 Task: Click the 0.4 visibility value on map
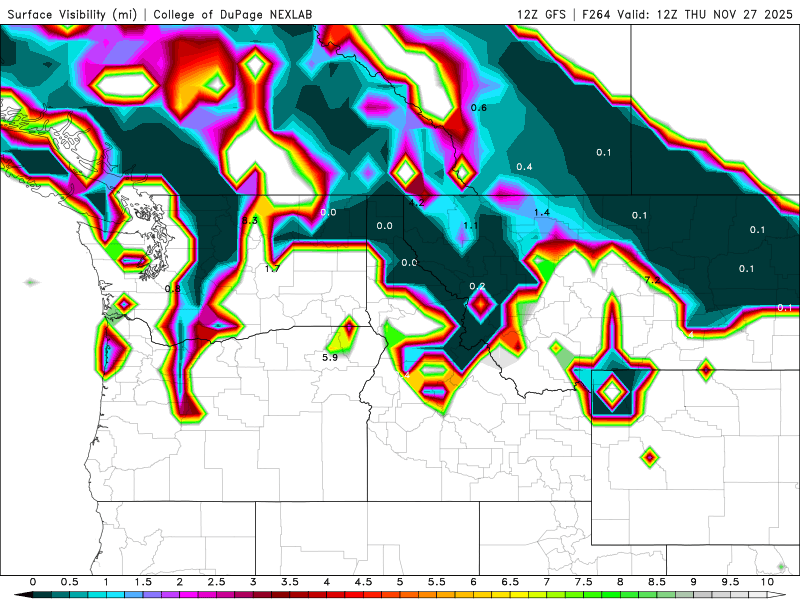[524, 167]
